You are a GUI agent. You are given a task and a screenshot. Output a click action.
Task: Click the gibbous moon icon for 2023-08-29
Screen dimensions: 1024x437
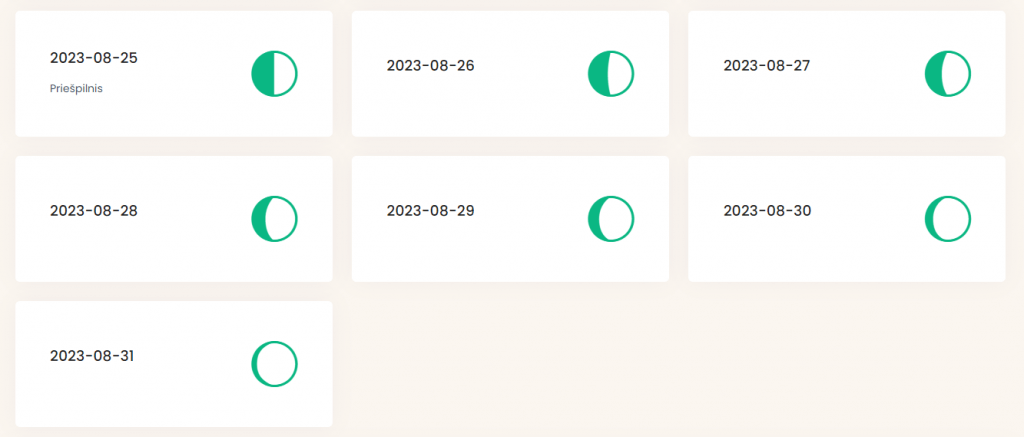click(x=611, y=219)
